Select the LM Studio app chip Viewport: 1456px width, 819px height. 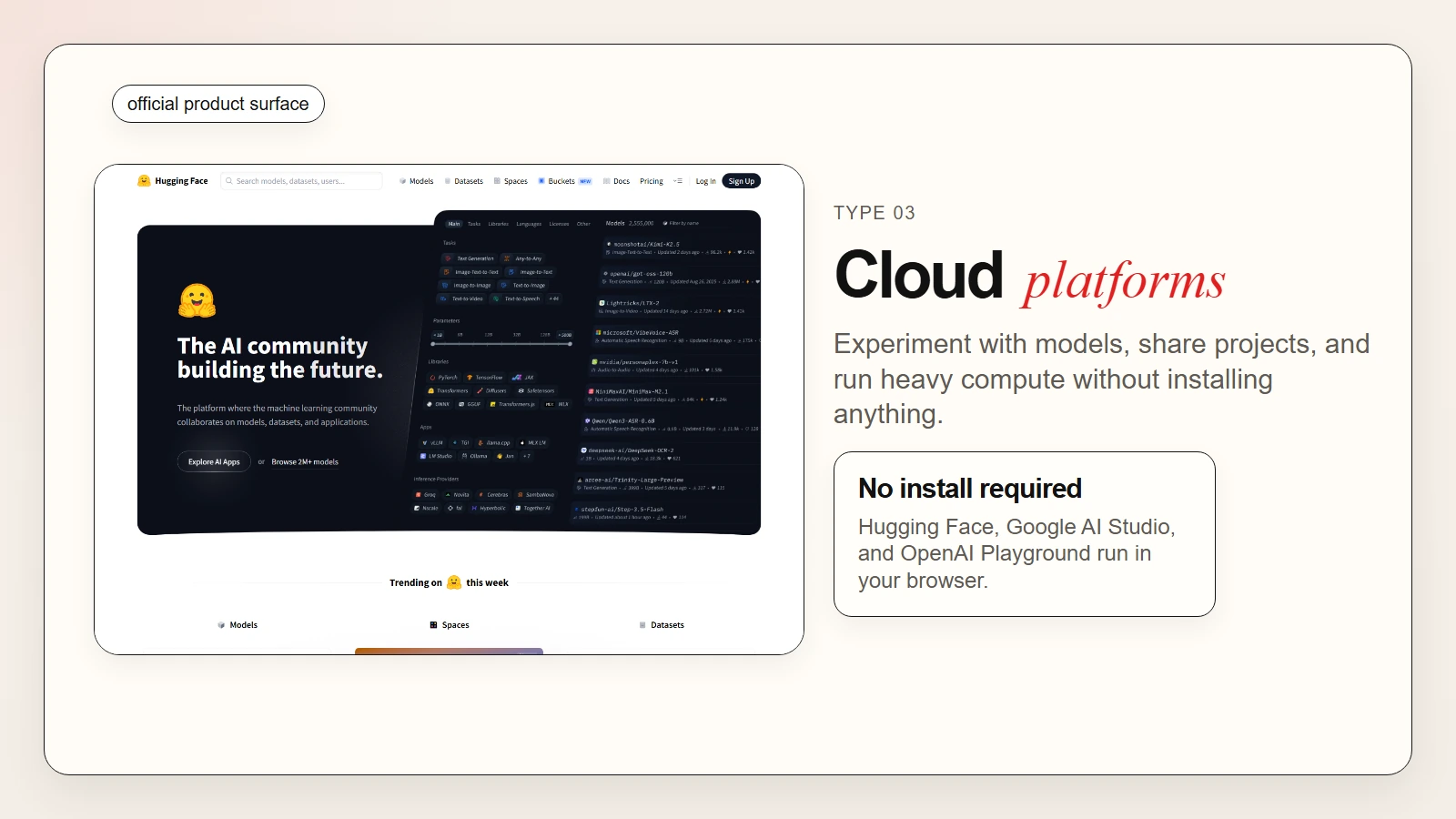[x=436, y=456]
